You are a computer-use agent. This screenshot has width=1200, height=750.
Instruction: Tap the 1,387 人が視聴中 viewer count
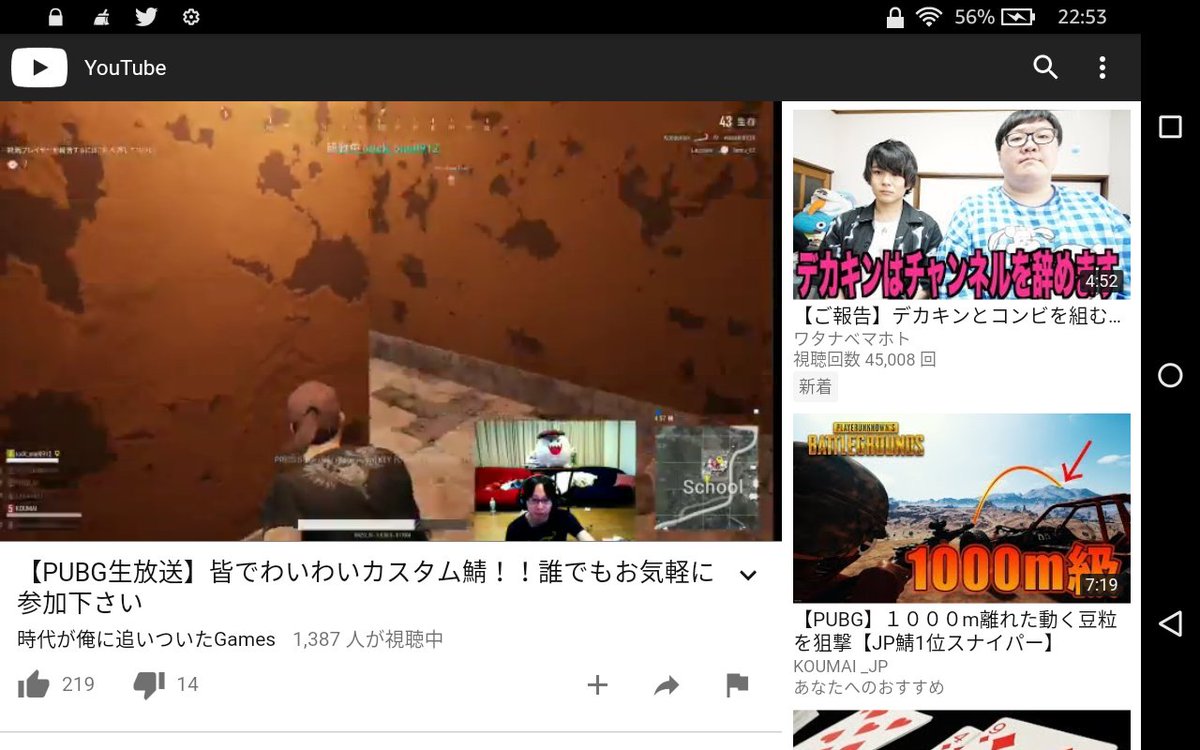[x=368, y=639]
